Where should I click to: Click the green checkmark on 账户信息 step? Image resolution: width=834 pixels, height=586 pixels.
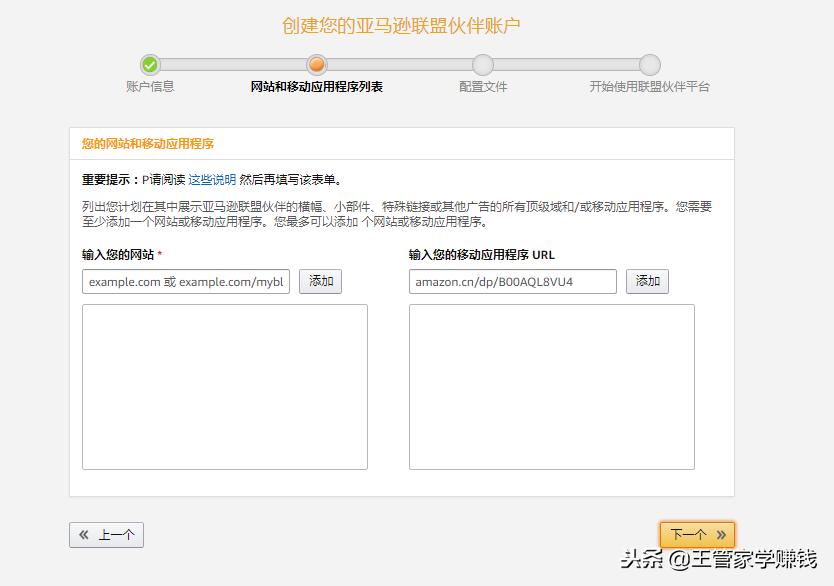point(149,66)
